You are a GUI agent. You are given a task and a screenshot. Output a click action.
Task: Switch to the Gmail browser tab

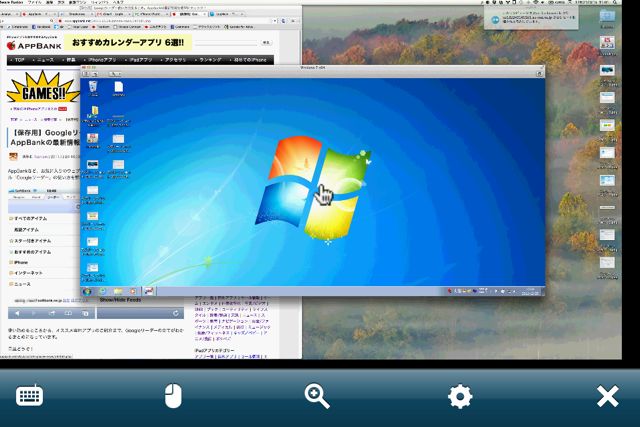click(x=113, y=14)
